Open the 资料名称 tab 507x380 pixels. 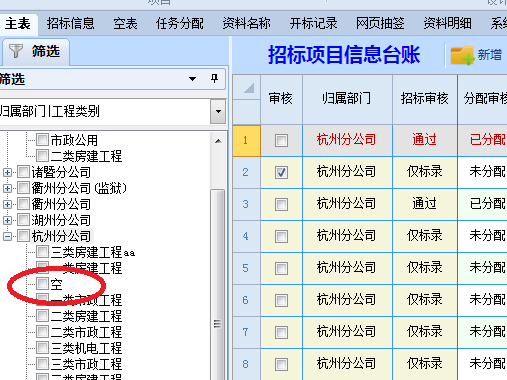247,24
